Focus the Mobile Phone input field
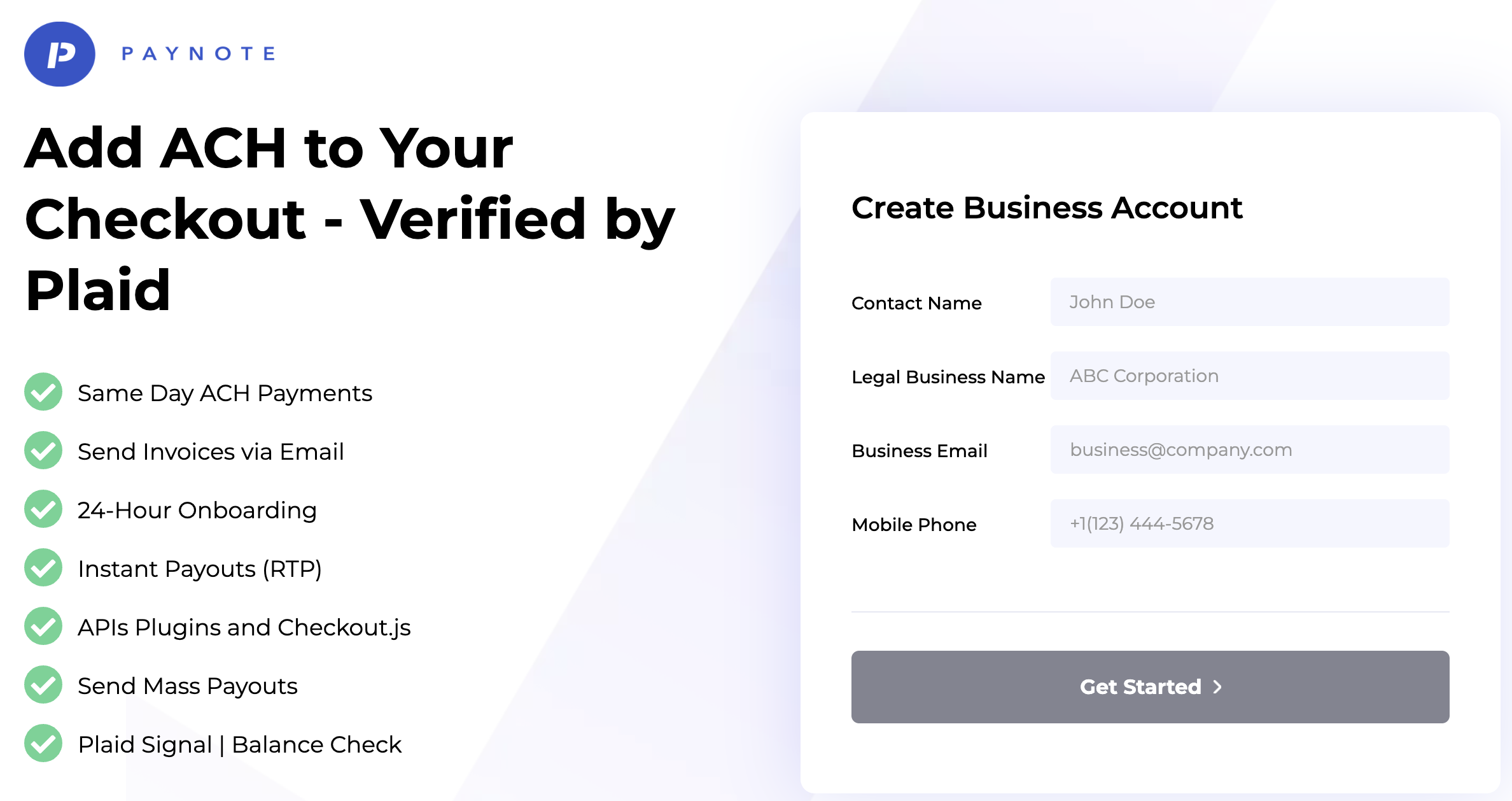 pos(1250,523)
